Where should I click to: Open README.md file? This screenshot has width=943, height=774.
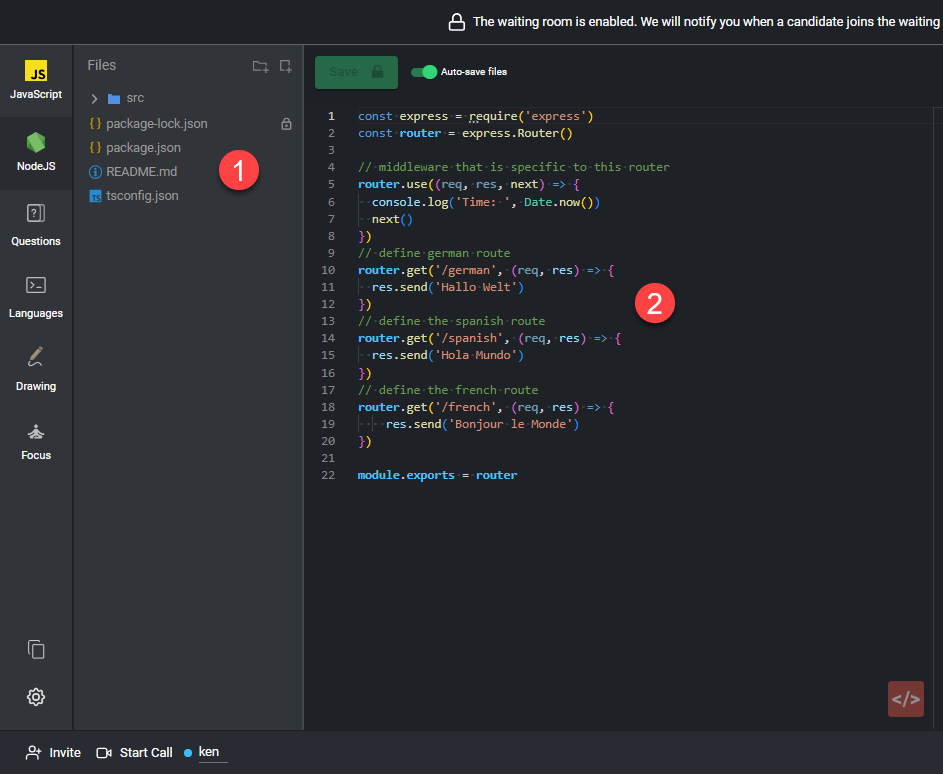141,172
